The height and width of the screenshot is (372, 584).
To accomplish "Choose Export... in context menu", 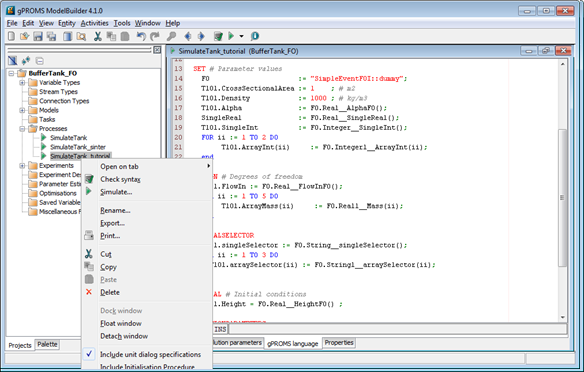I will [147, 223].
